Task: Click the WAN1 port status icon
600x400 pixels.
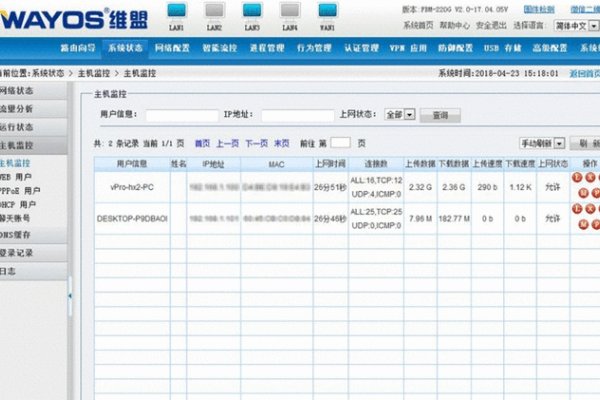Action: click(x=327, y=10)
